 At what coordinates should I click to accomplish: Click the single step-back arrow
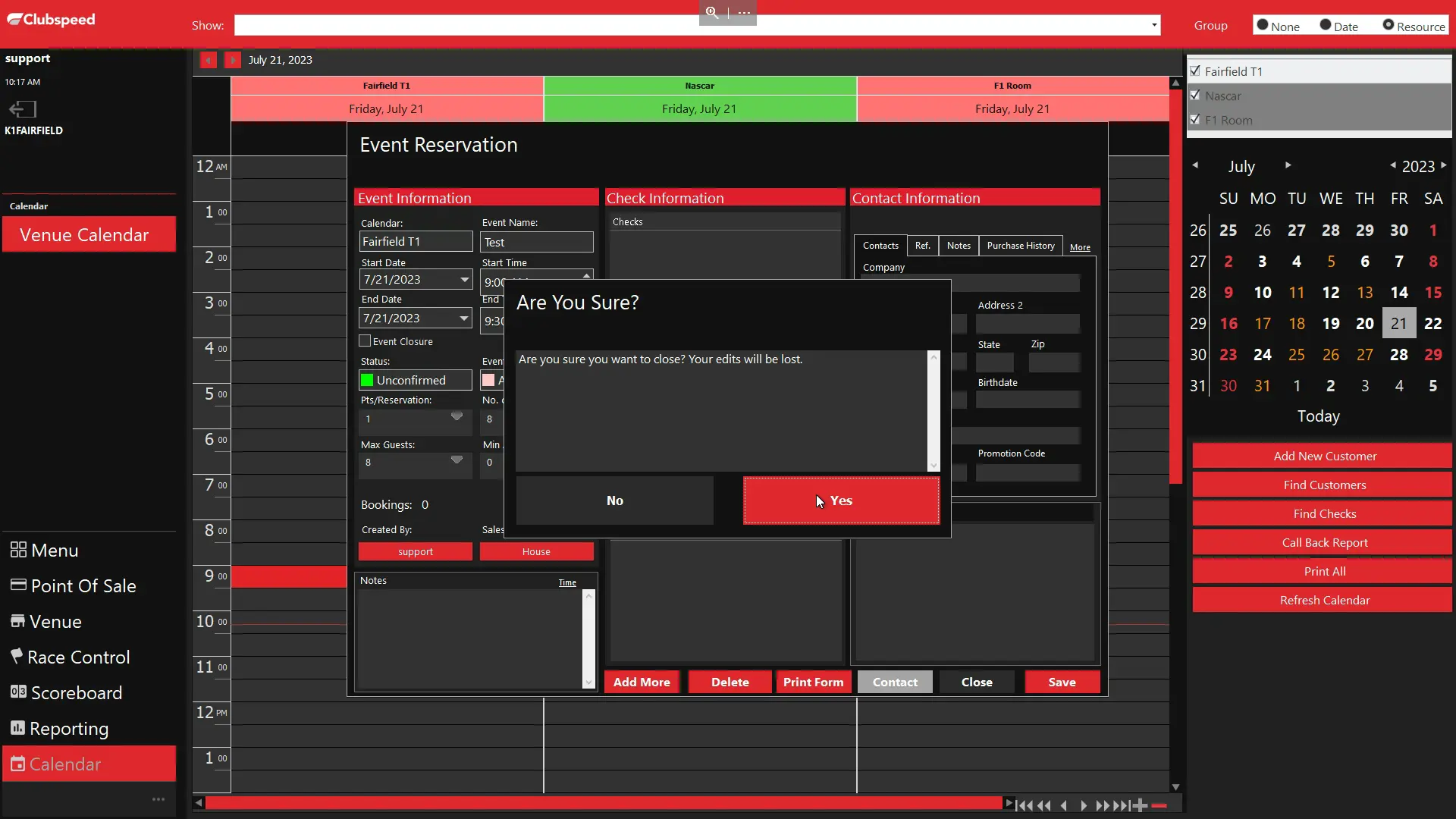(x=1064, y=805)
